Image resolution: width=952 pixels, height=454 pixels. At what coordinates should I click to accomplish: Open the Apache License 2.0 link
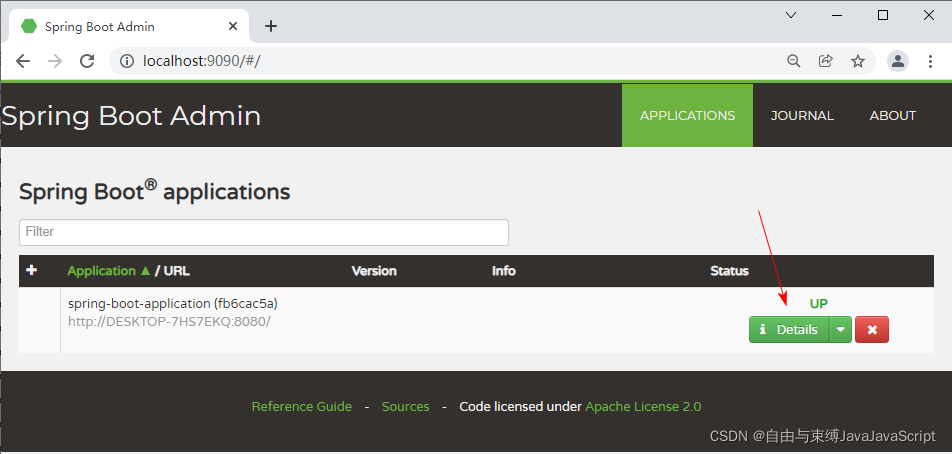tap(643, 407)
